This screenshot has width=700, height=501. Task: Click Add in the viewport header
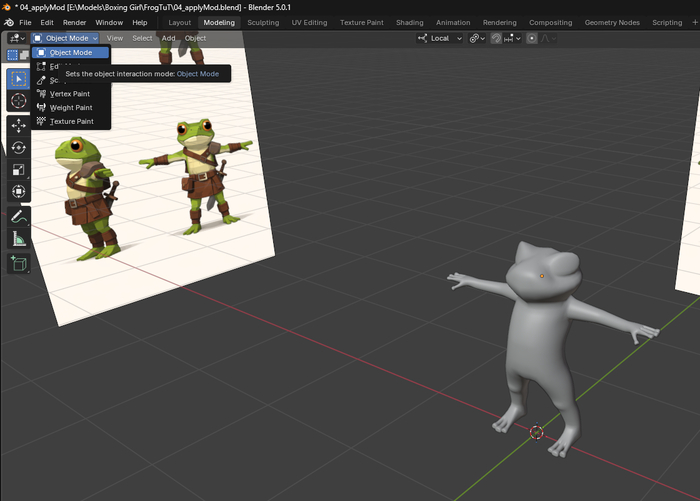click(x=169, y=38)
